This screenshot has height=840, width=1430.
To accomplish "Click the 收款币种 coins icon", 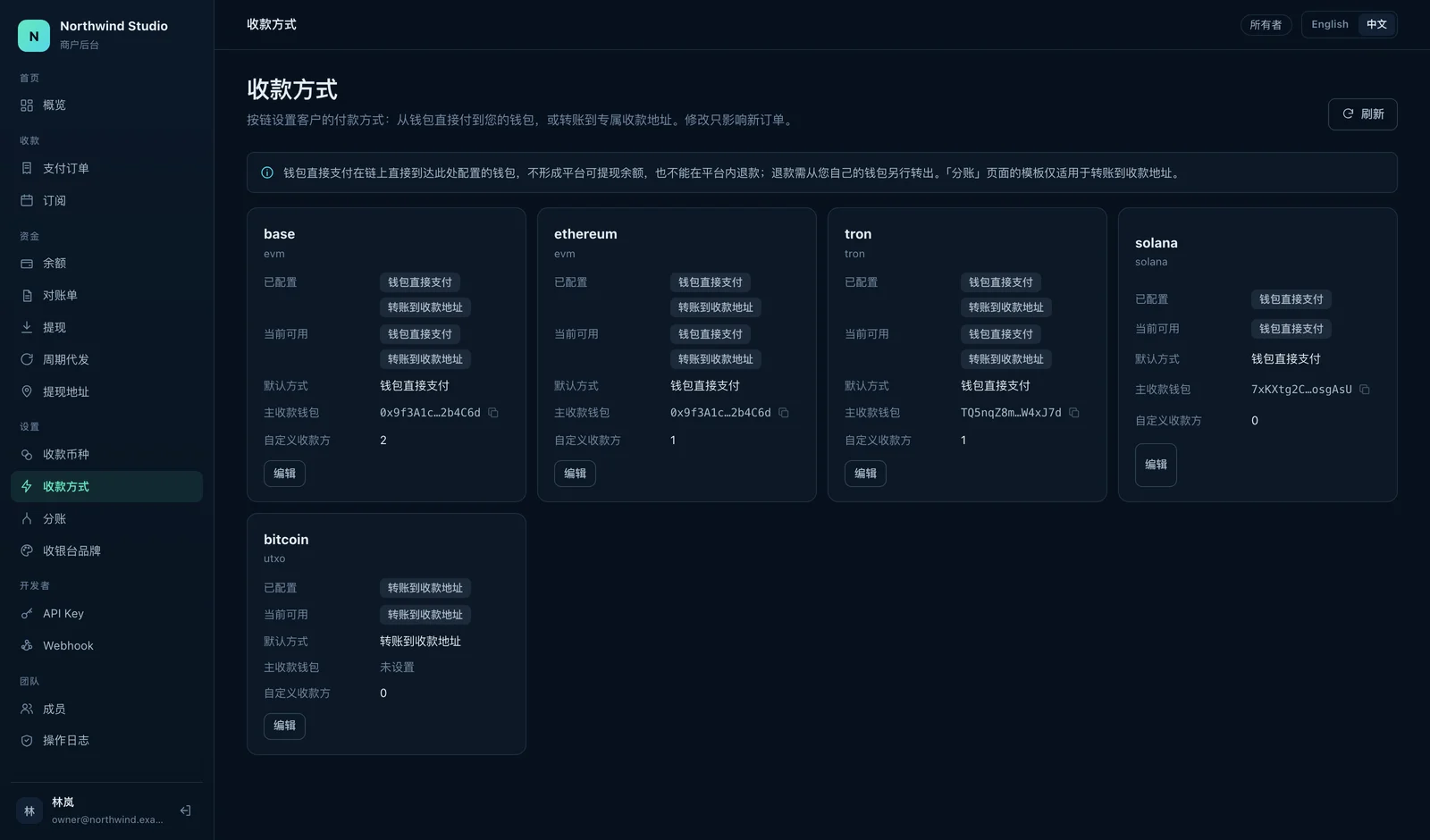I will 27,454.
